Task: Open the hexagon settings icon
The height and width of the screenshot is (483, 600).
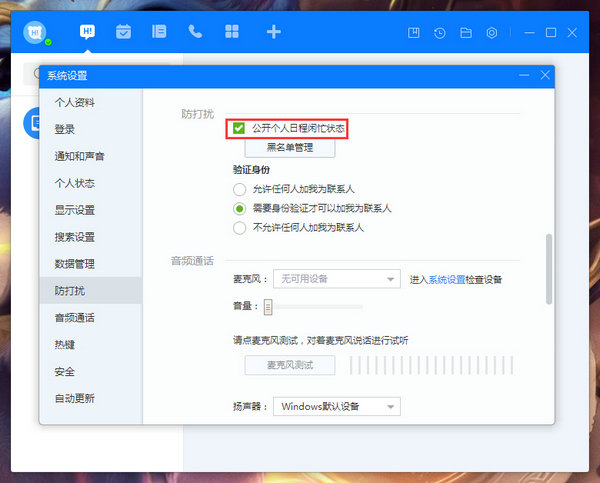Action: (x=492, y=33)
